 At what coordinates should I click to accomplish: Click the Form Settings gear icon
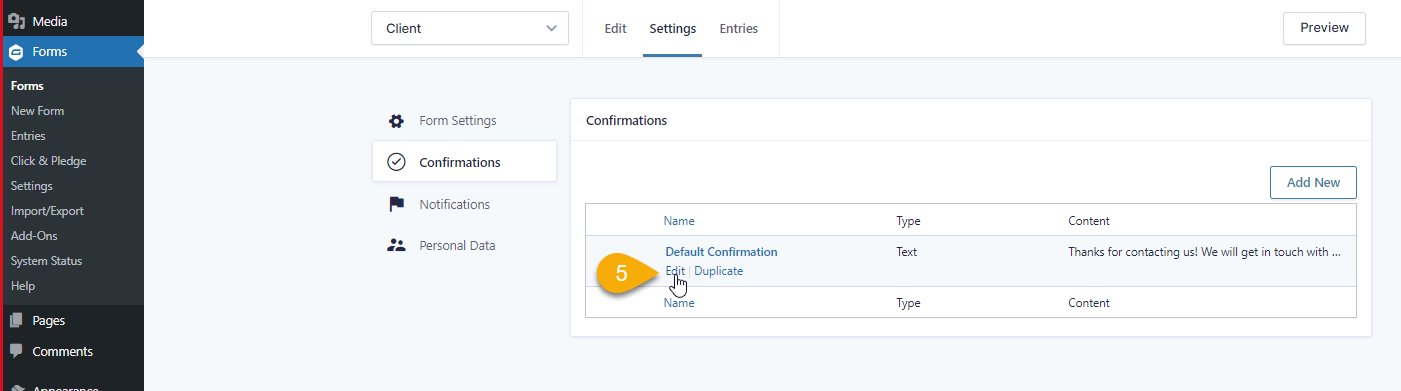click(396, 121)
